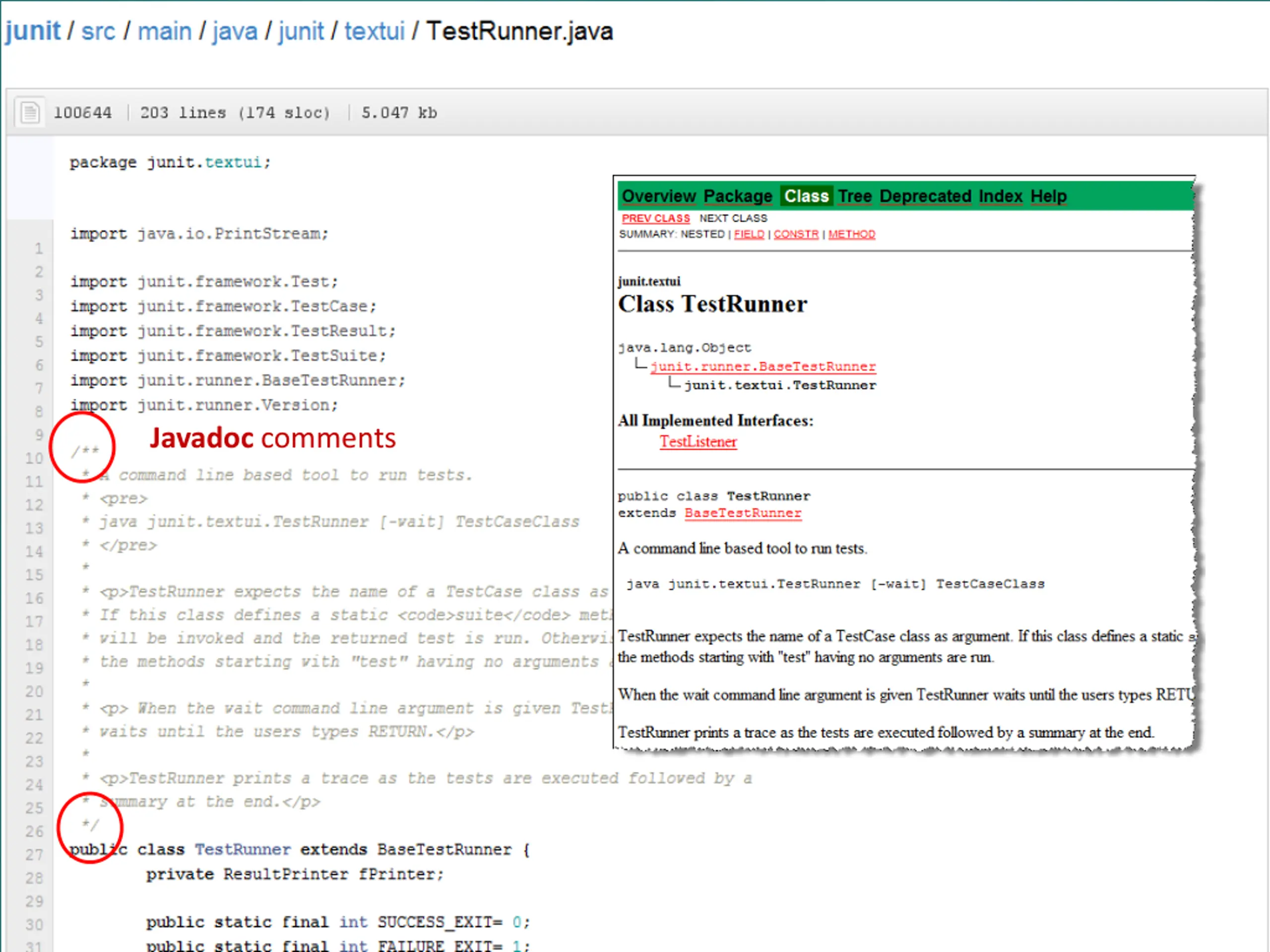This screenshot has height=952, width=1270.
Task: Click the 'import junit.framework.TestResult;' line
Action: (233, 331)
